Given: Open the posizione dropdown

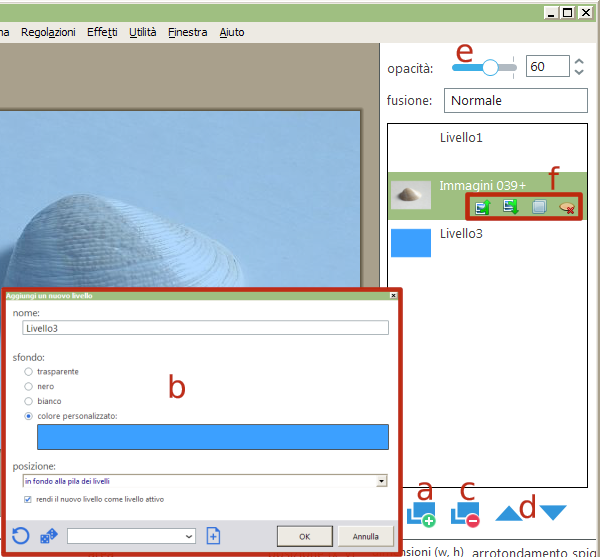Looking at the screenshot, I should click(382, 481).
